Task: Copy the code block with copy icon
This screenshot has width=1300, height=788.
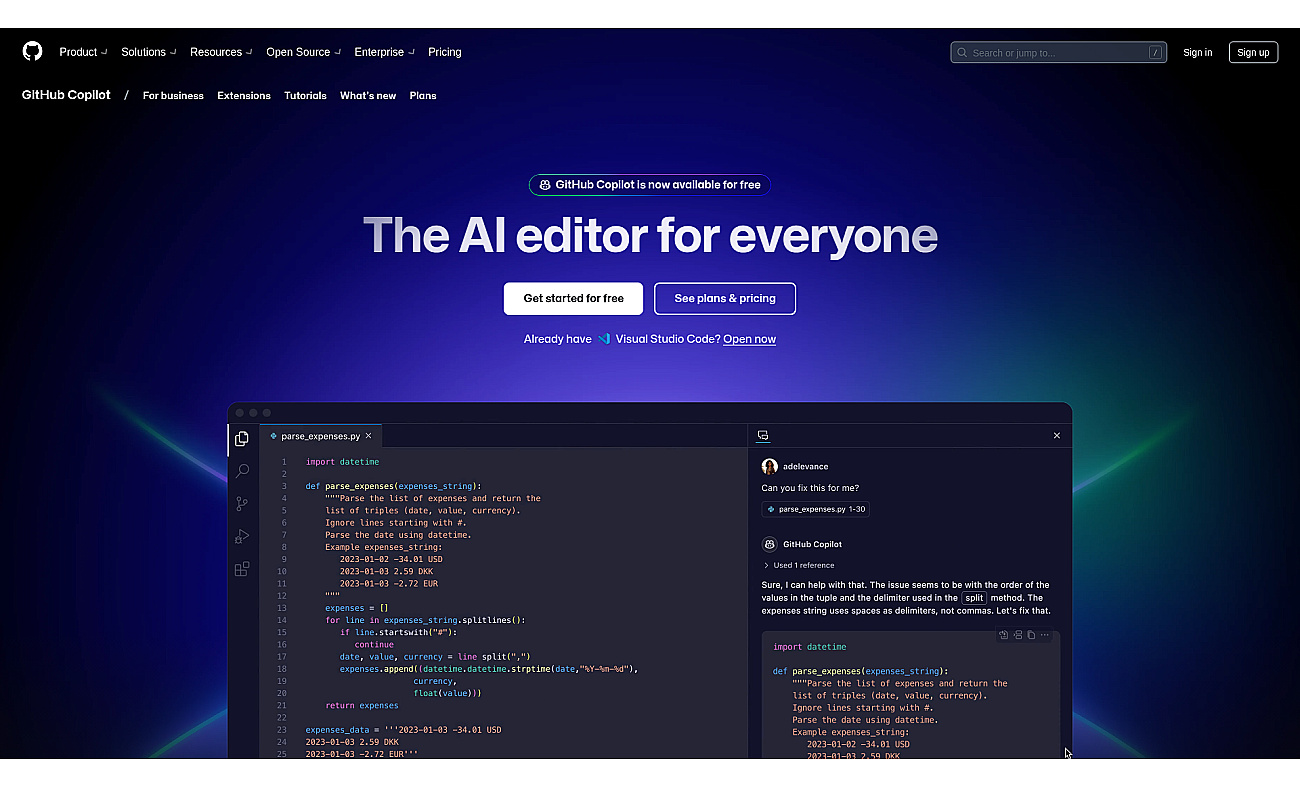Action: click(x=1031, y=635)
